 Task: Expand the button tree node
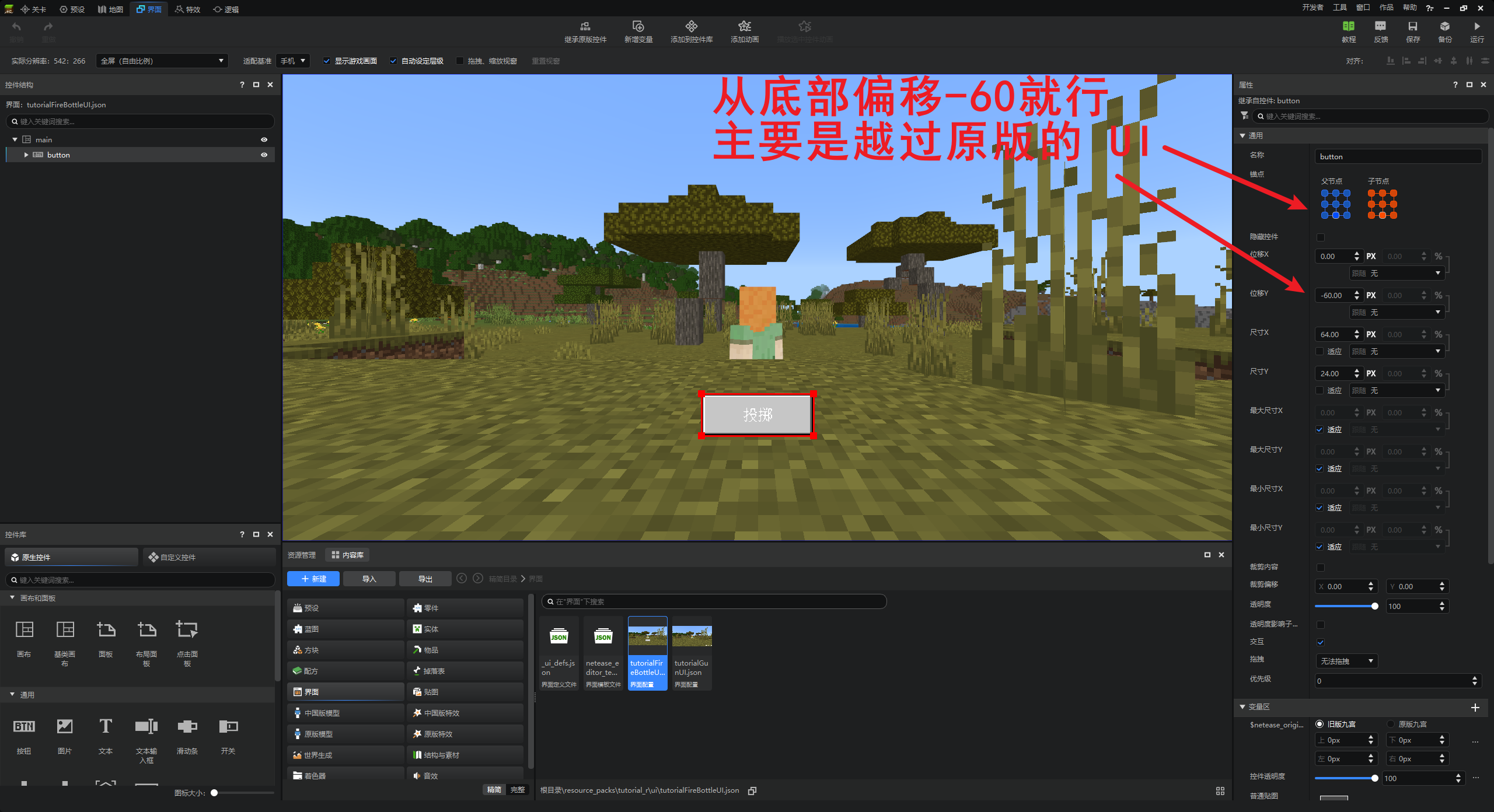click(26, 155)
